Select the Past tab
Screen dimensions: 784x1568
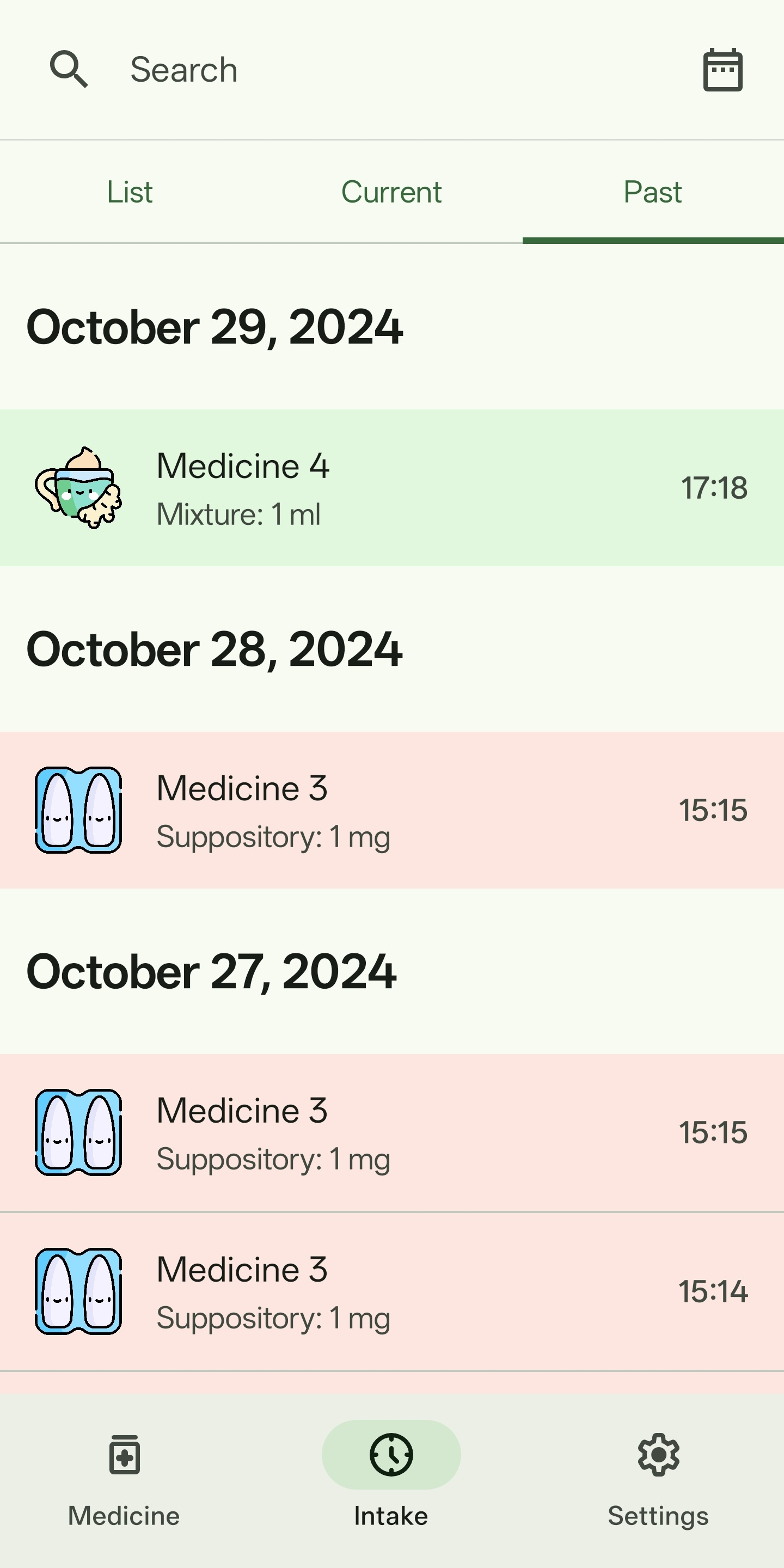click(653, 192)
